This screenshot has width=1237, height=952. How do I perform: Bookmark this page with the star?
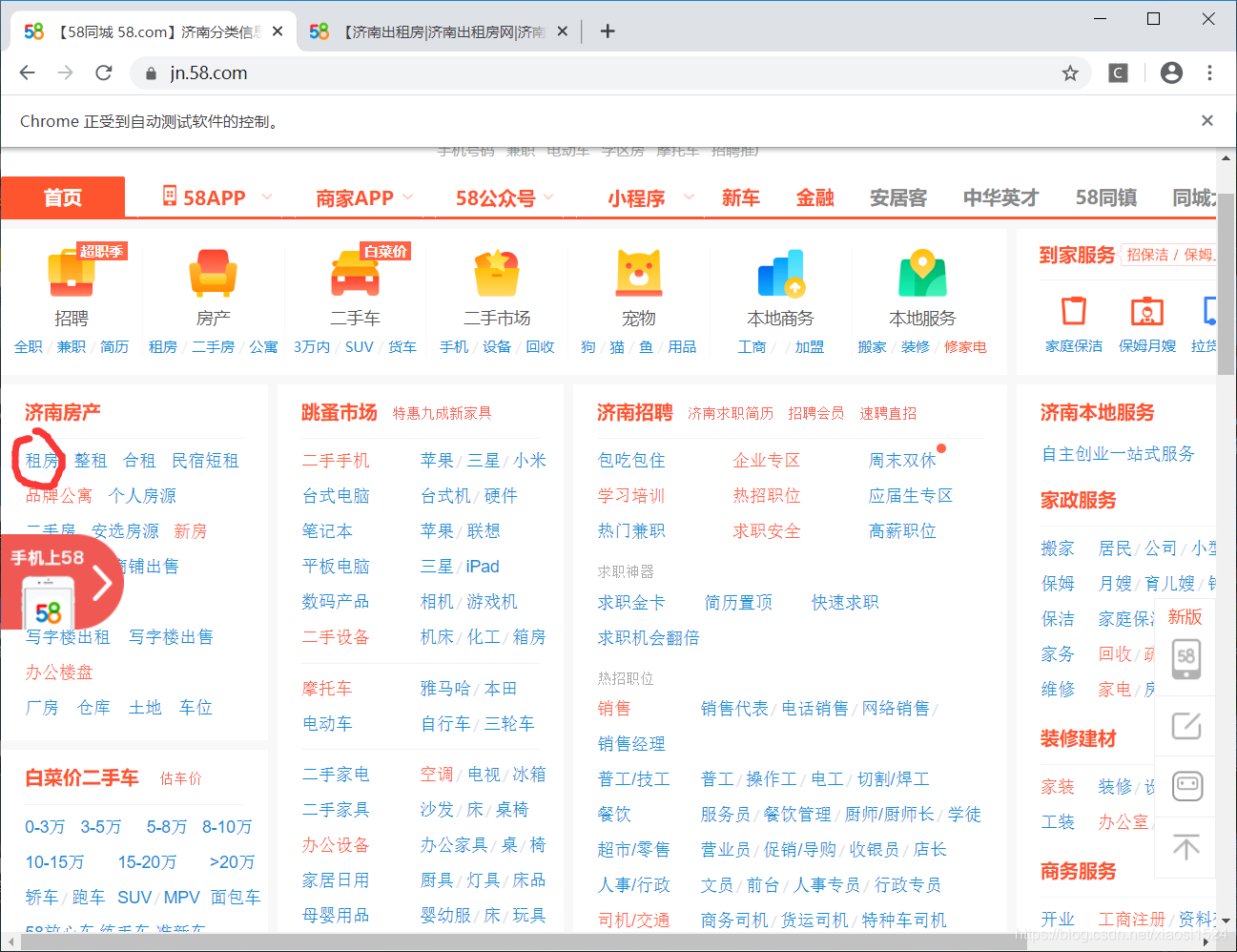point(1070,73)
